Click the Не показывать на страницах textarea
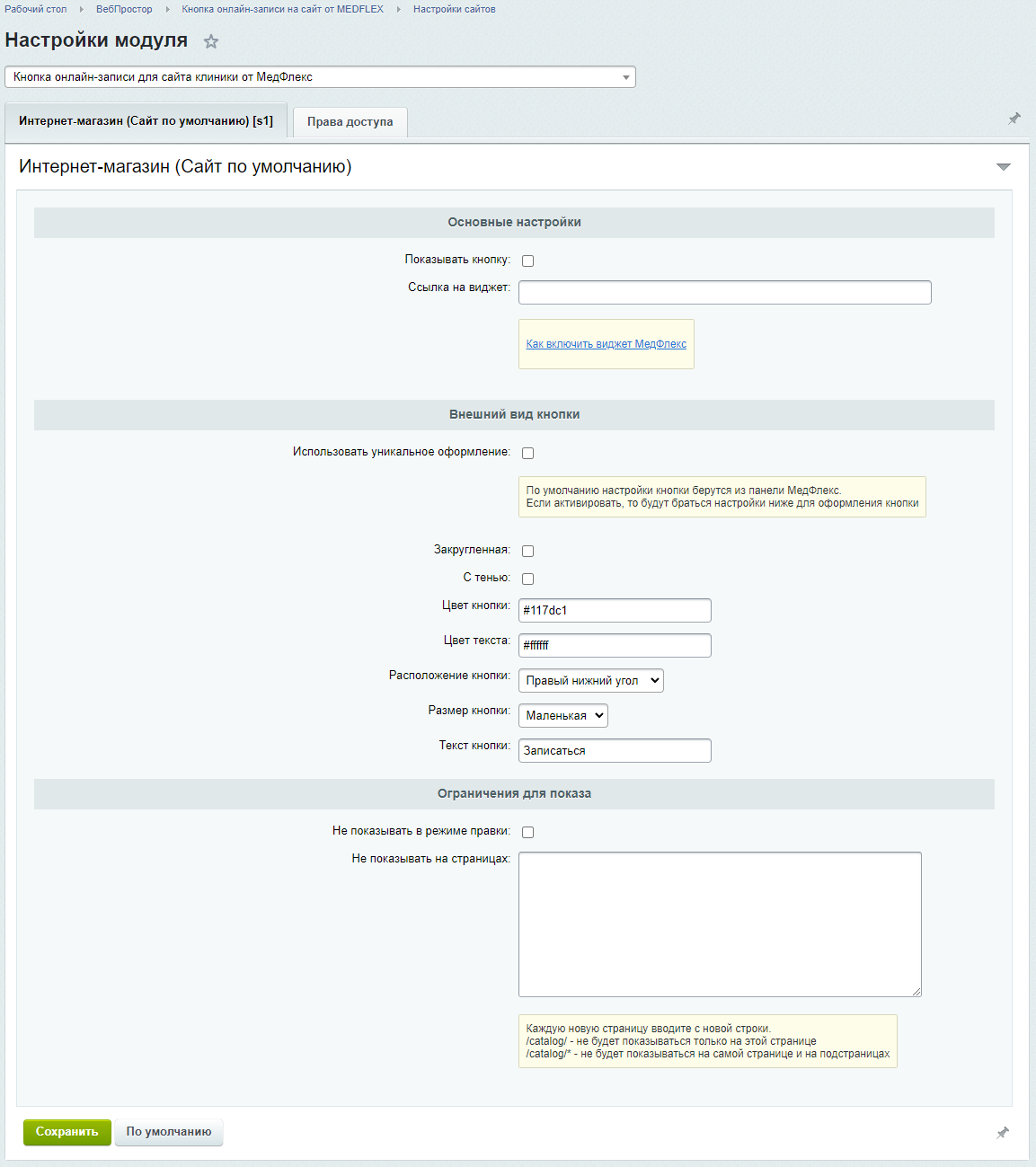1036x1167 pixels. 720,924
